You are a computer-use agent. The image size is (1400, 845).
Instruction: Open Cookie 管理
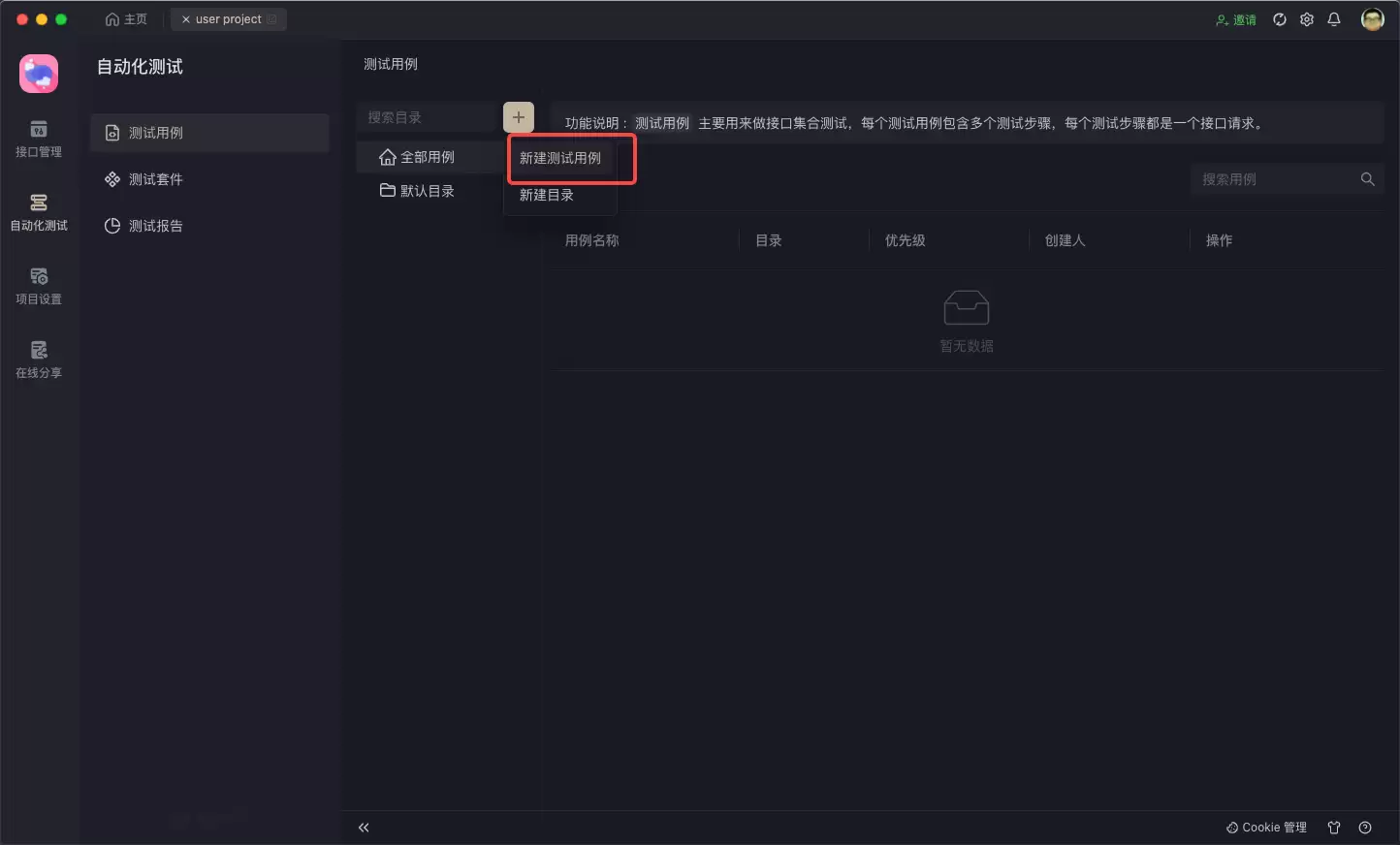pos(1266,828)
